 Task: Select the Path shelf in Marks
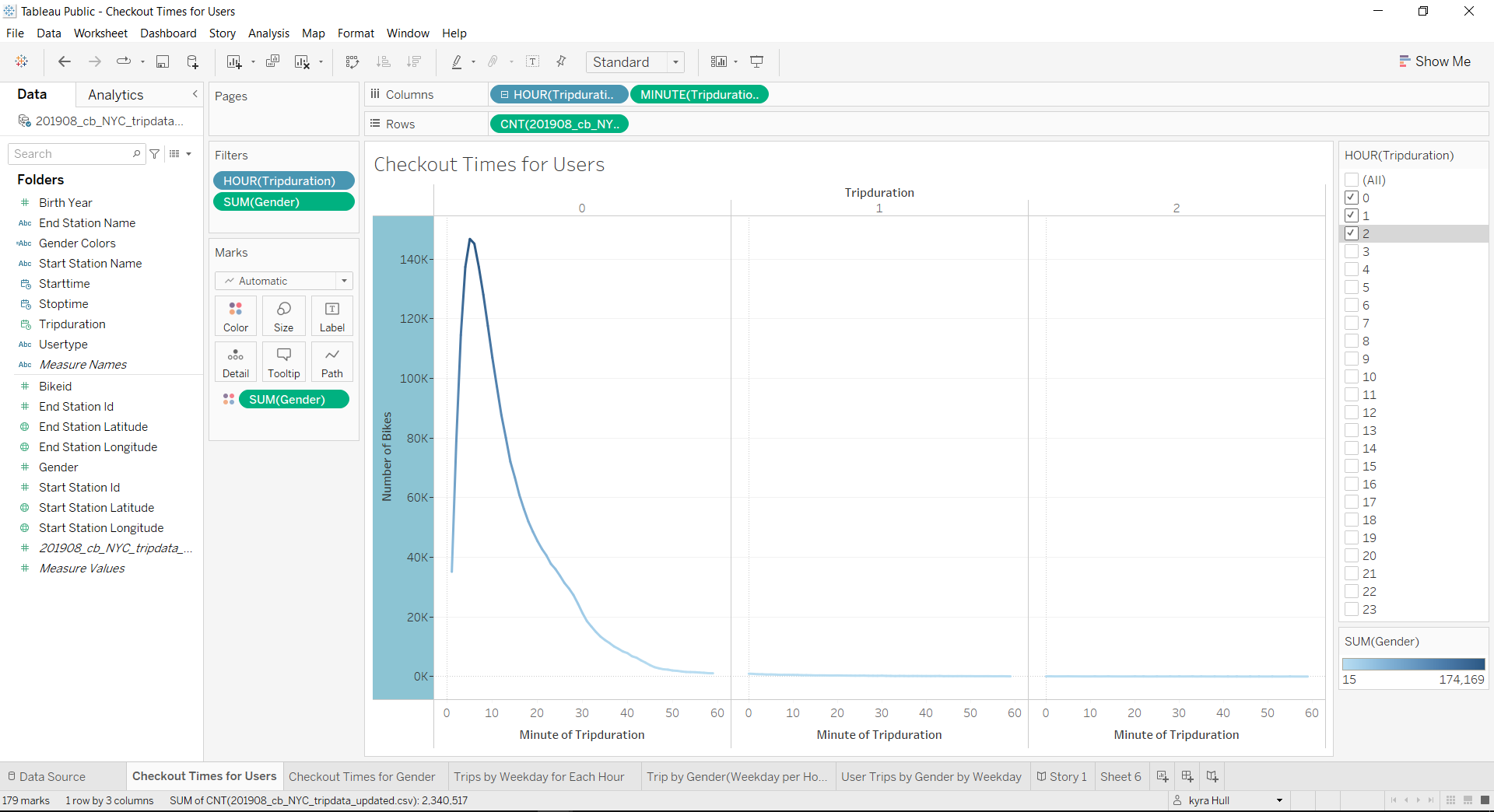coord(331,362)
